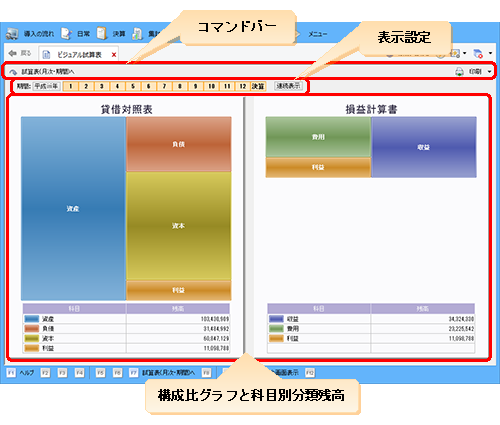This screenshot has width=500, height=425.
Task: Click the printer 印刷 icon
Action: [460, 71]
